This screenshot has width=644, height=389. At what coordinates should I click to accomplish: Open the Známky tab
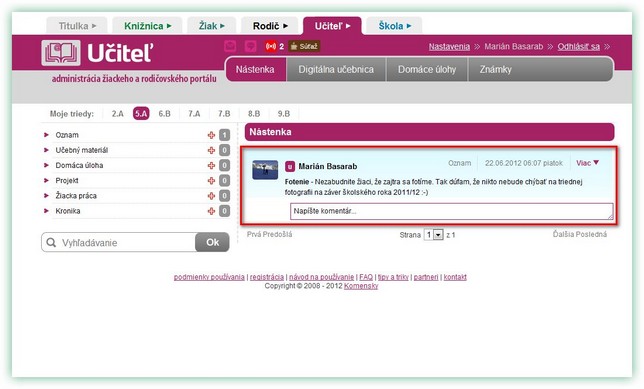(496, 69)
